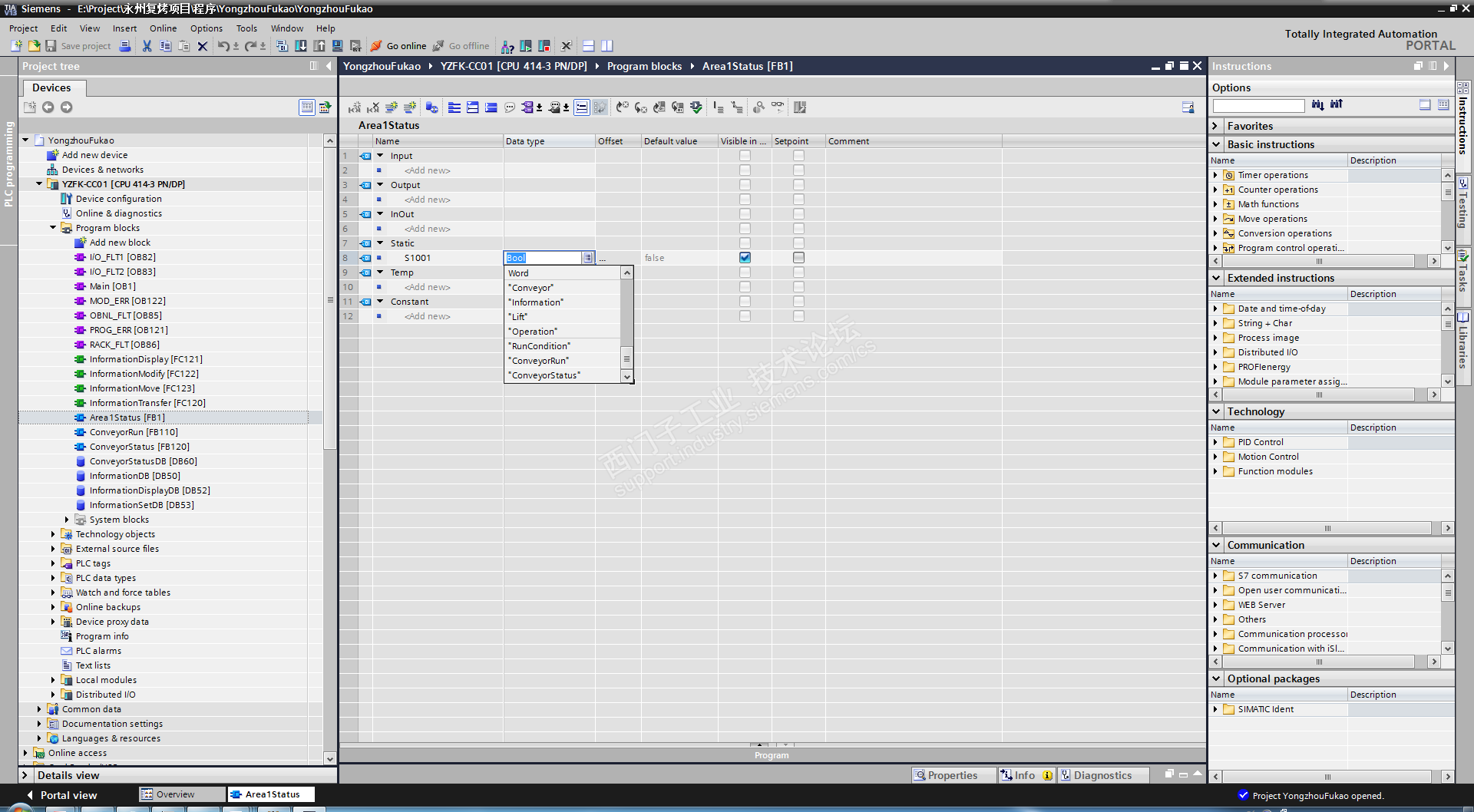Download to device using toolbar icon
Screen dimensions: 1474x812
click(x=301, y=46)
